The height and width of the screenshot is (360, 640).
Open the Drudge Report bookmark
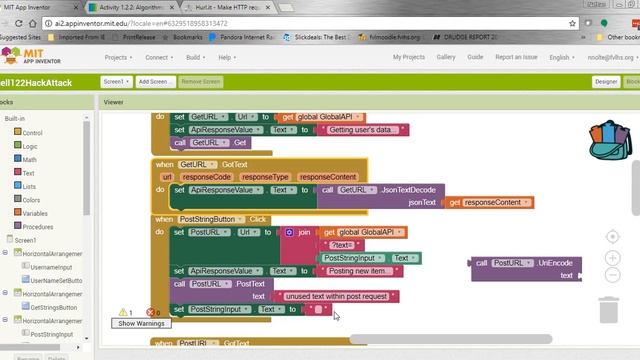point(465,37)
